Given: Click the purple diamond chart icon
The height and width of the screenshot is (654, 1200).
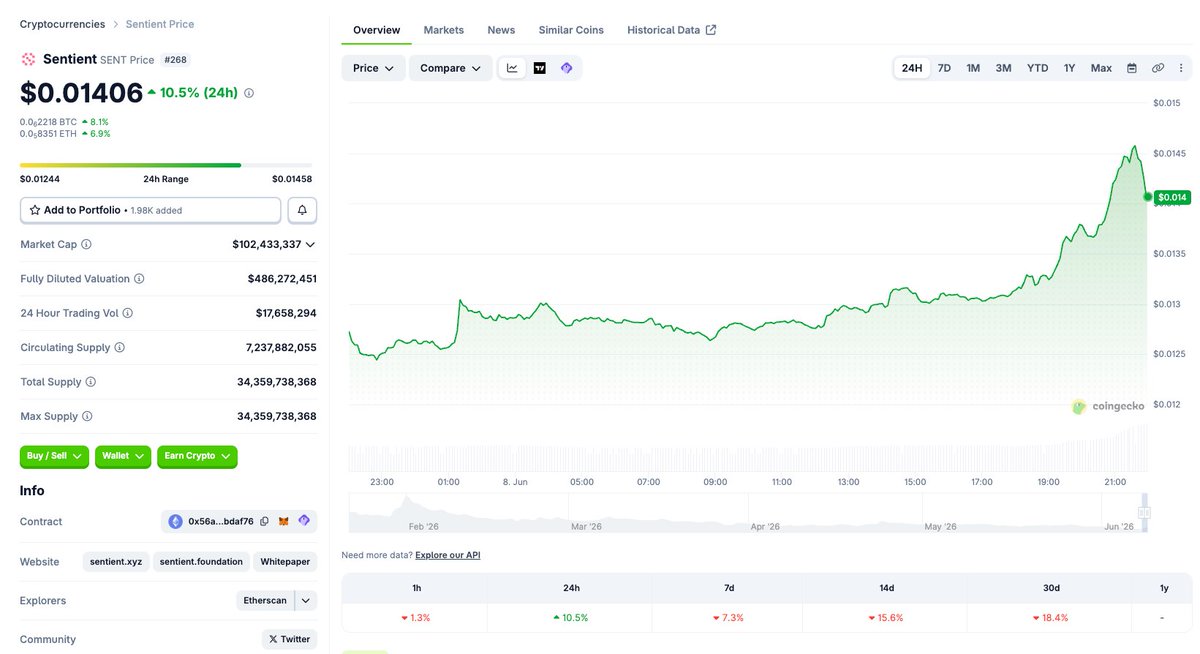Looking at the screenshot, I should click(x=567, y=68).
